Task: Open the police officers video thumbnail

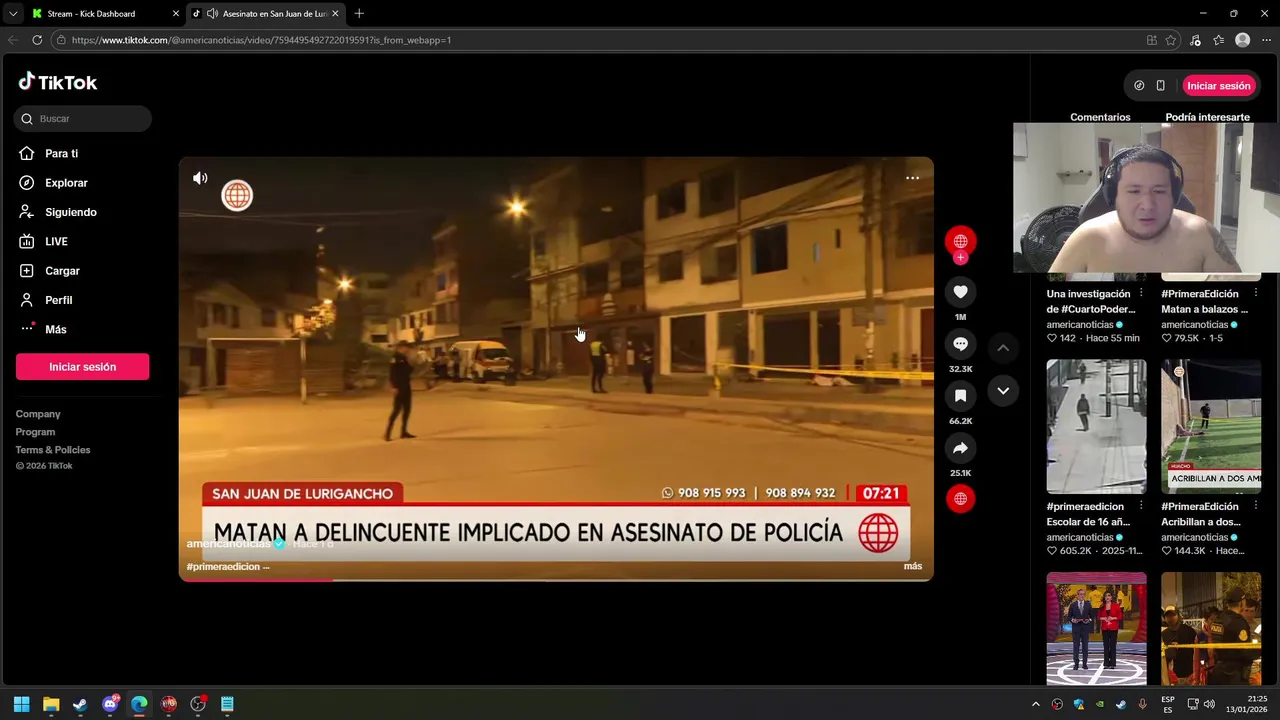Action: (1211, 629)
